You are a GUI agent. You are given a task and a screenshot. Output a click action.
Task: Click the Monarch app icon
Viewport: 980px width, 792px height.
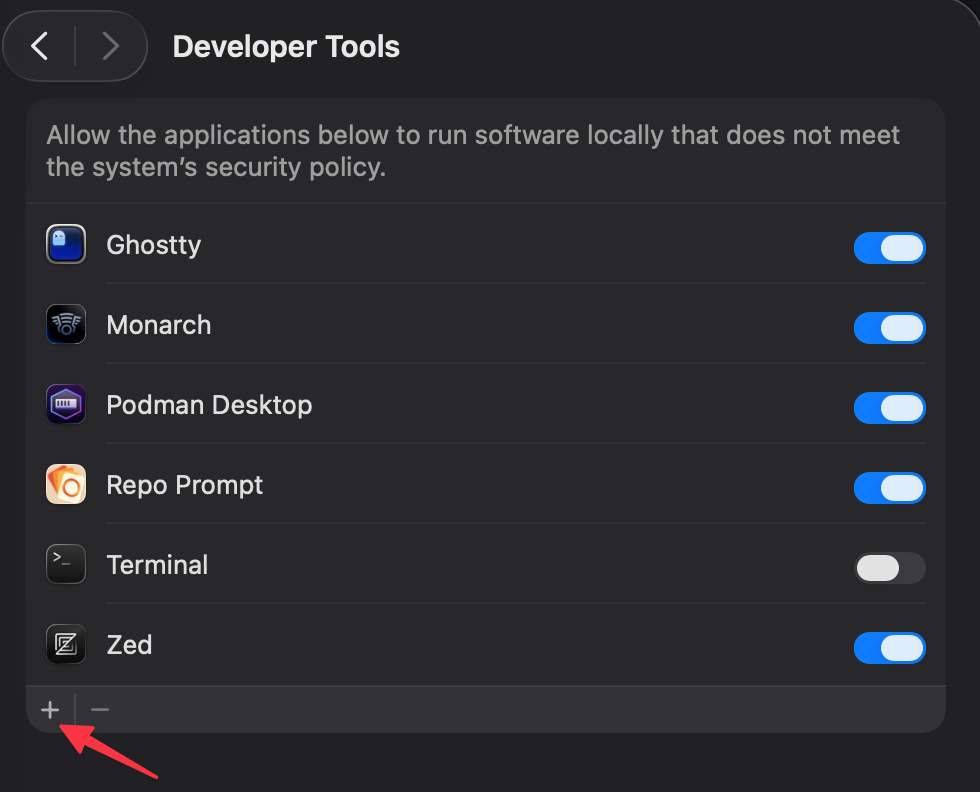pyautogui.click(x=66, y=325)
